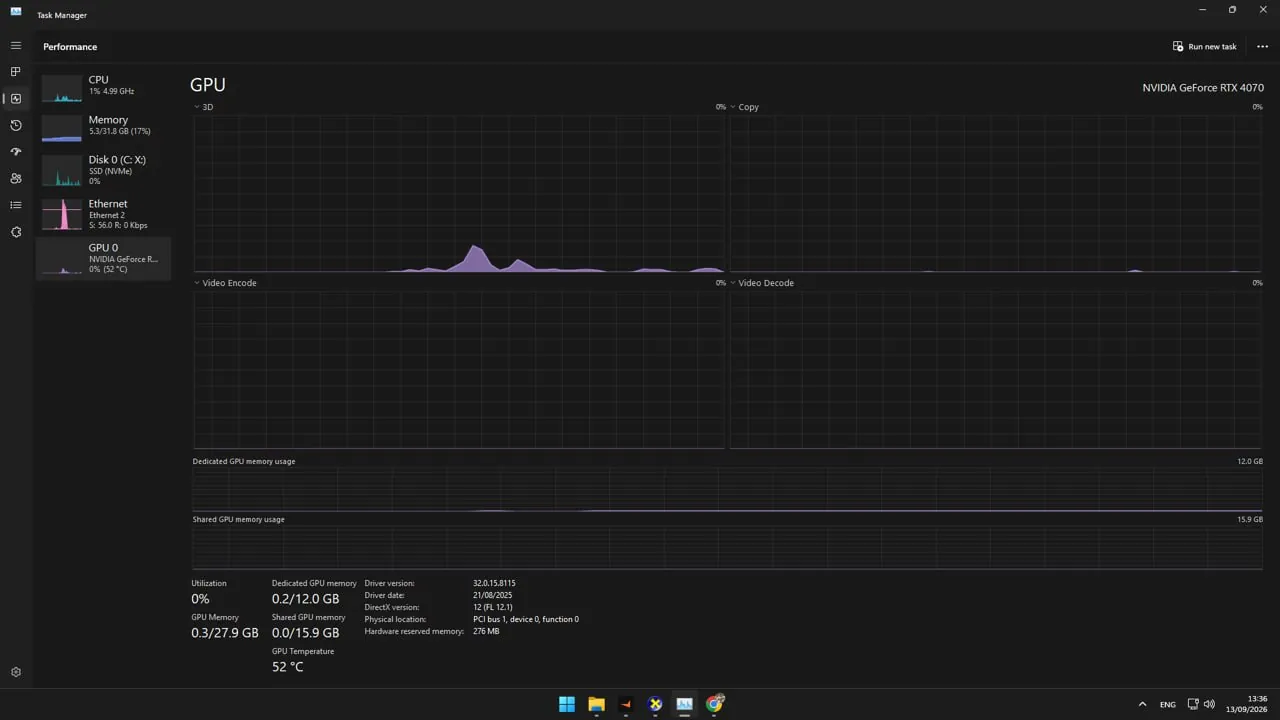The width and height of the screenshot is (1280, 720).
Task: Click the GPU temperature reading 52 °C
Action: pos(287,667)
